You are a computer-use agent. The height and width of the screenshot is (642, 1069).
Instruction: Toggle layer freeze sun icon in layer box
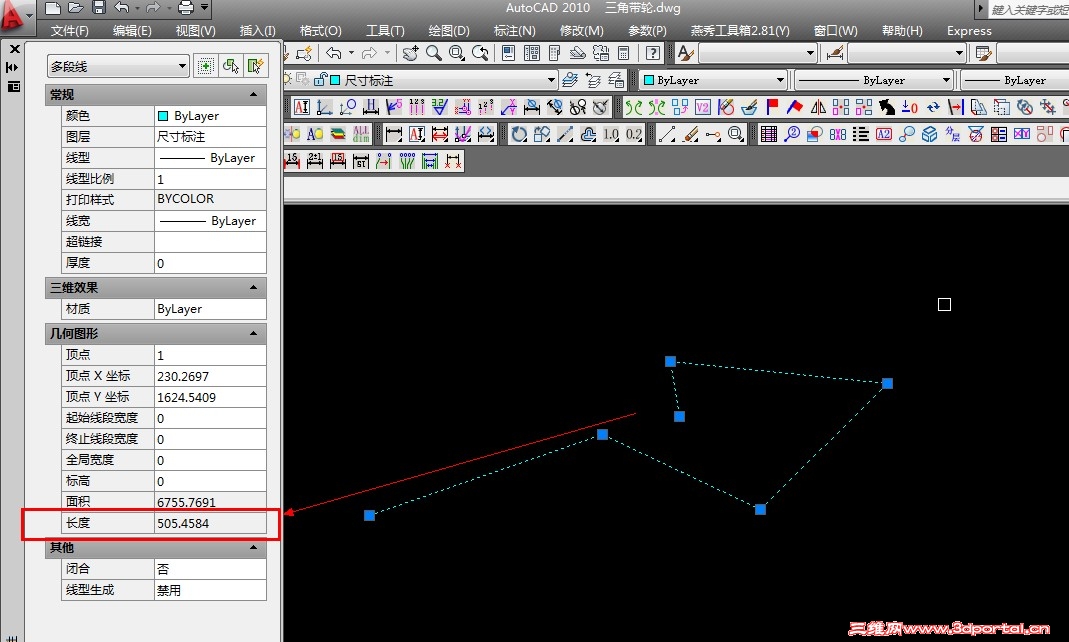pyautogui.click(x=287, y=80)
